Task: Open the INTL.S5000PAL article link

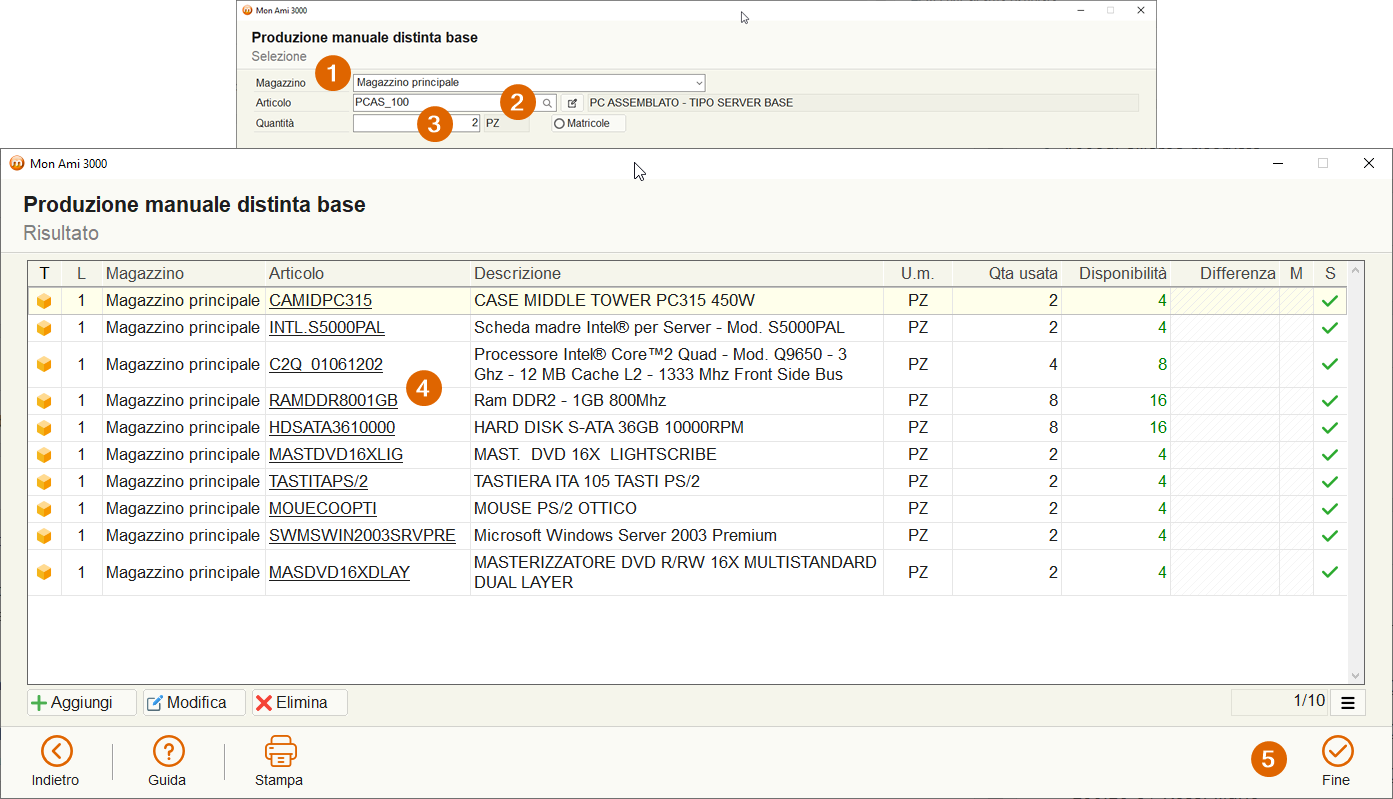Action: click(327, 328)
